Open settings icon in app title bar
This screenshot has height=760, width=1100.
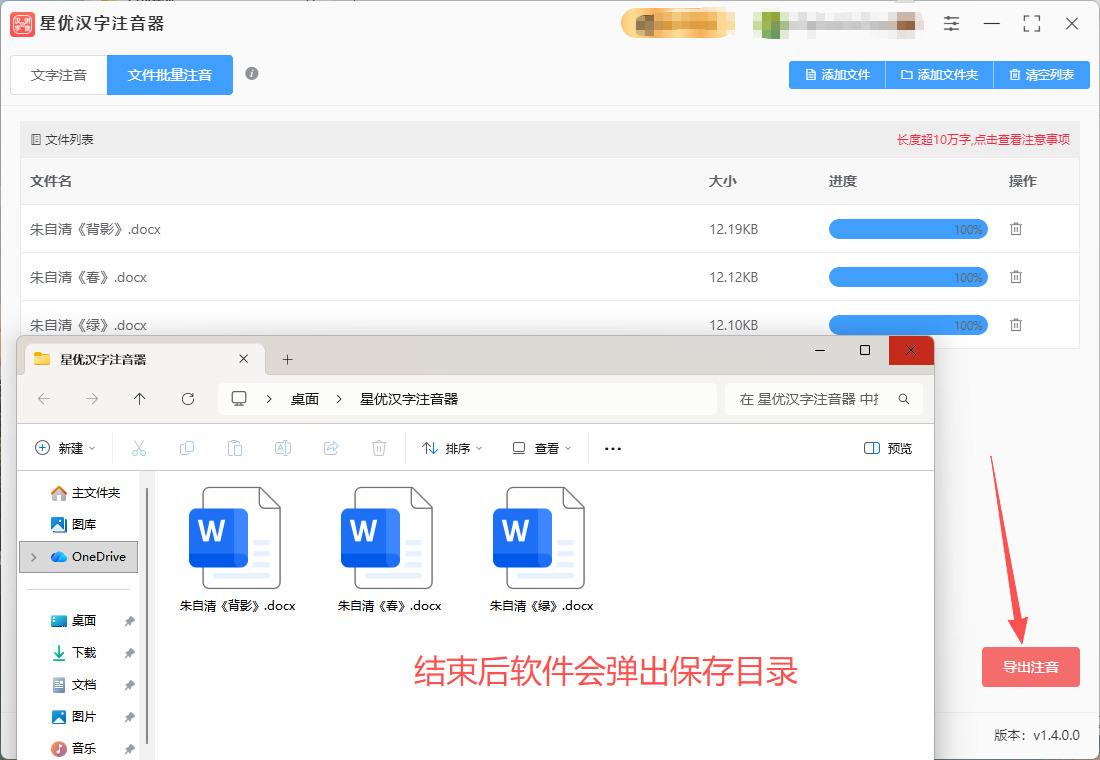pyautogui.click(x=951, y=24)
